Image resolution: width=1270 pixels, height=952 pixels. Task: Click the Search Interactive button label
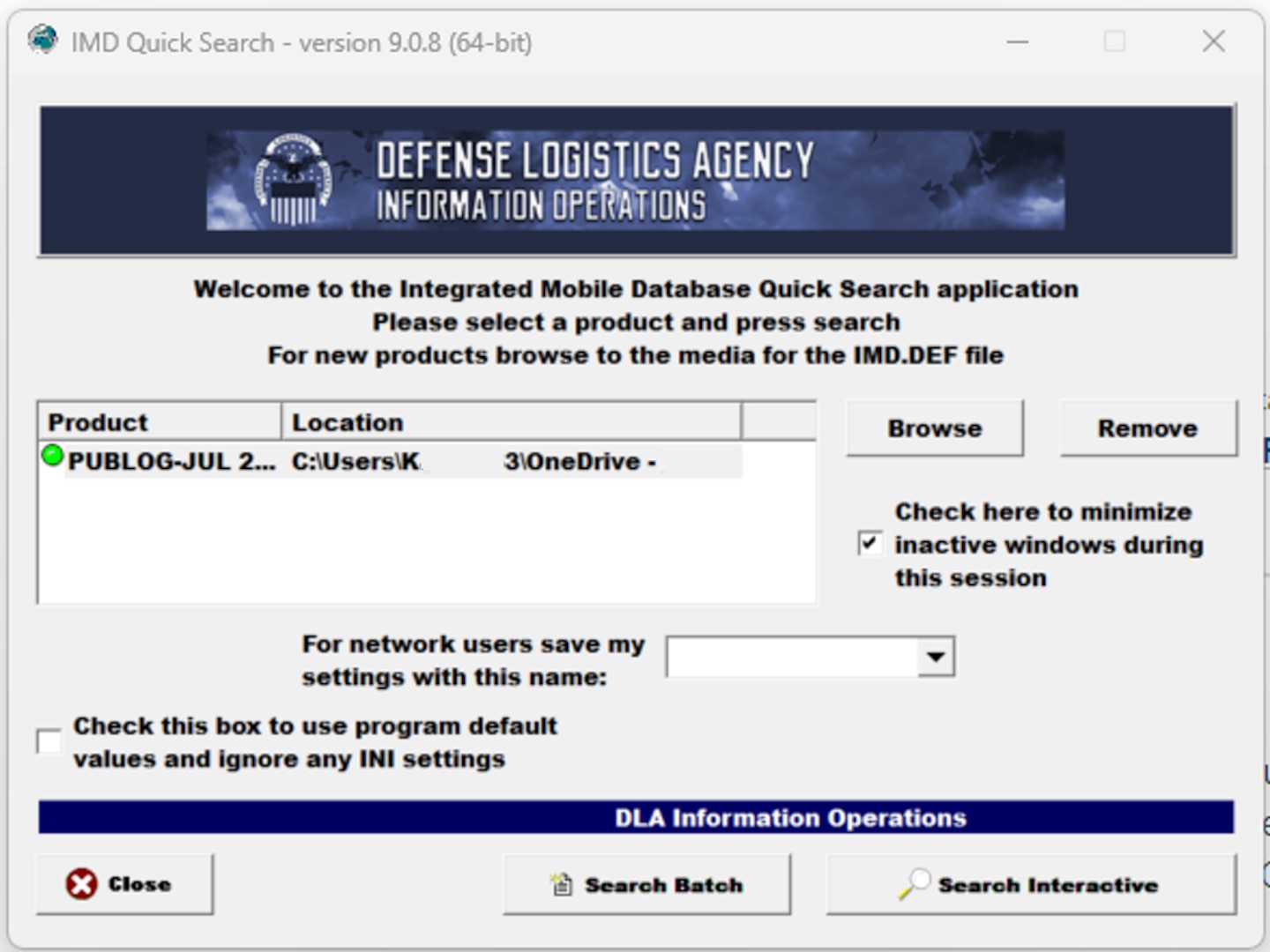pyautogui.click(x=1048, y=885)
